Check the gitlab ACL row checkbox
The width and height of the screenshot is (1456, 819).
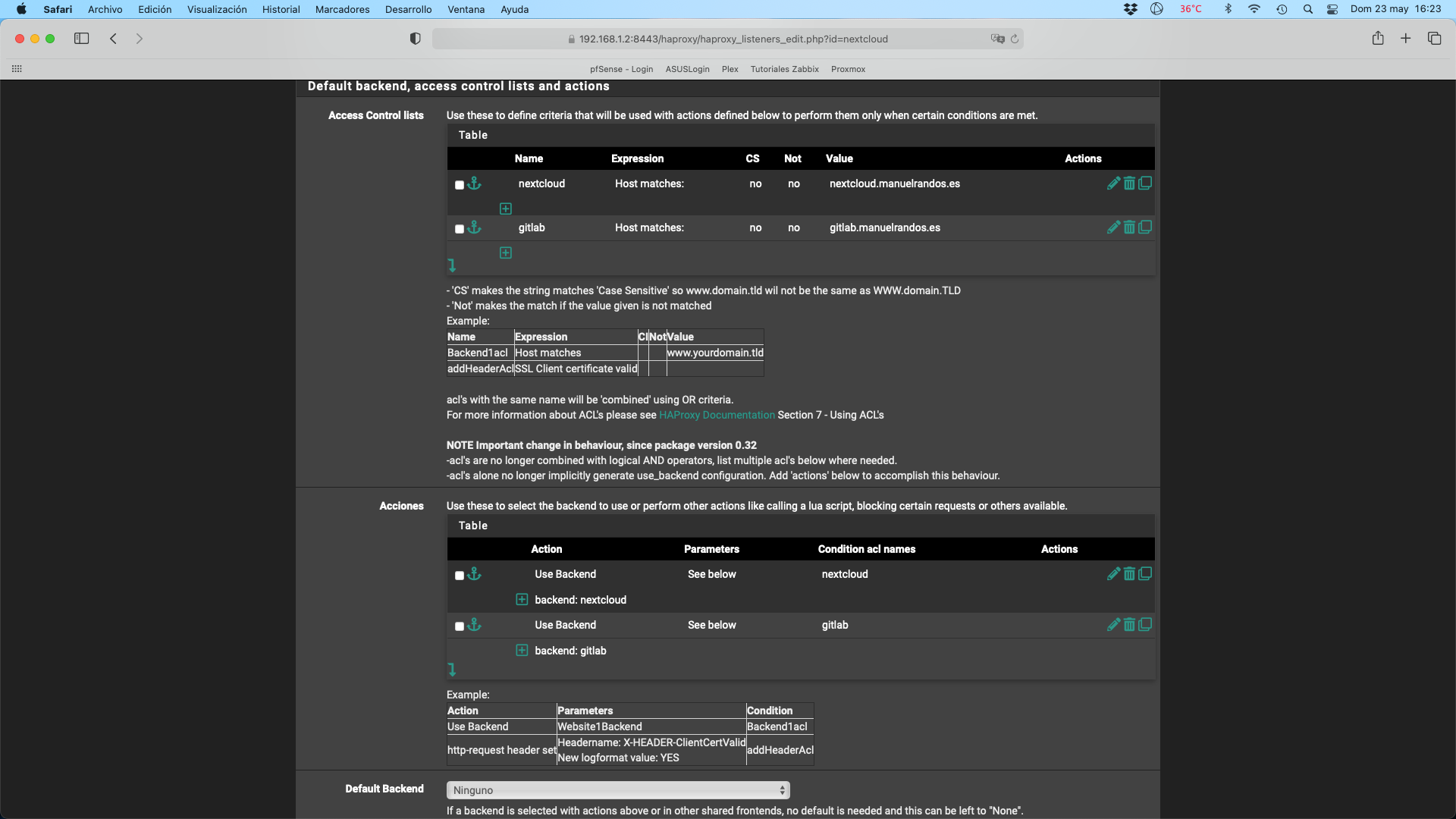460,229
